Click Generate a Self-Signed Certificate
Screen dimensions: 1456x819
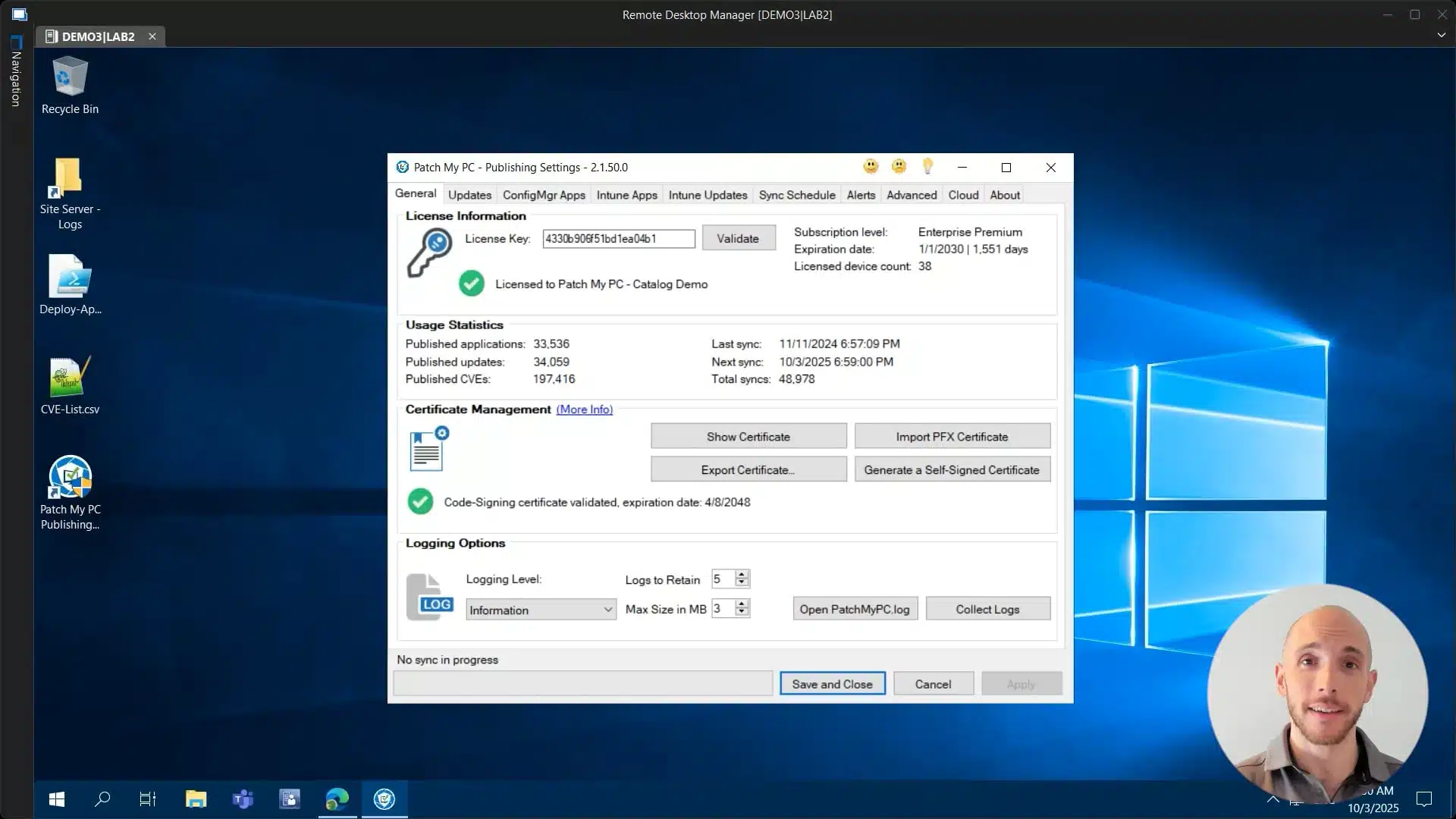952,469
